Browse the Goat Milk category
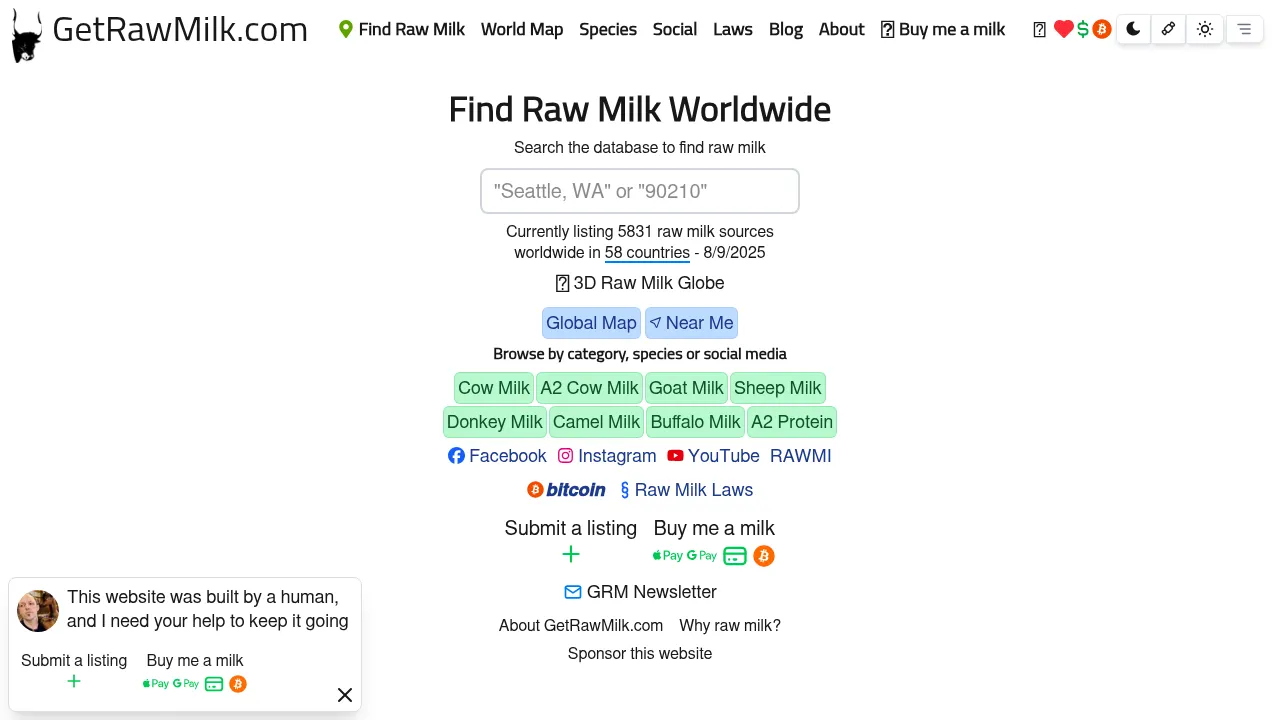The height and width of the screenshot is (720, 1280). [x=686, y=388]
